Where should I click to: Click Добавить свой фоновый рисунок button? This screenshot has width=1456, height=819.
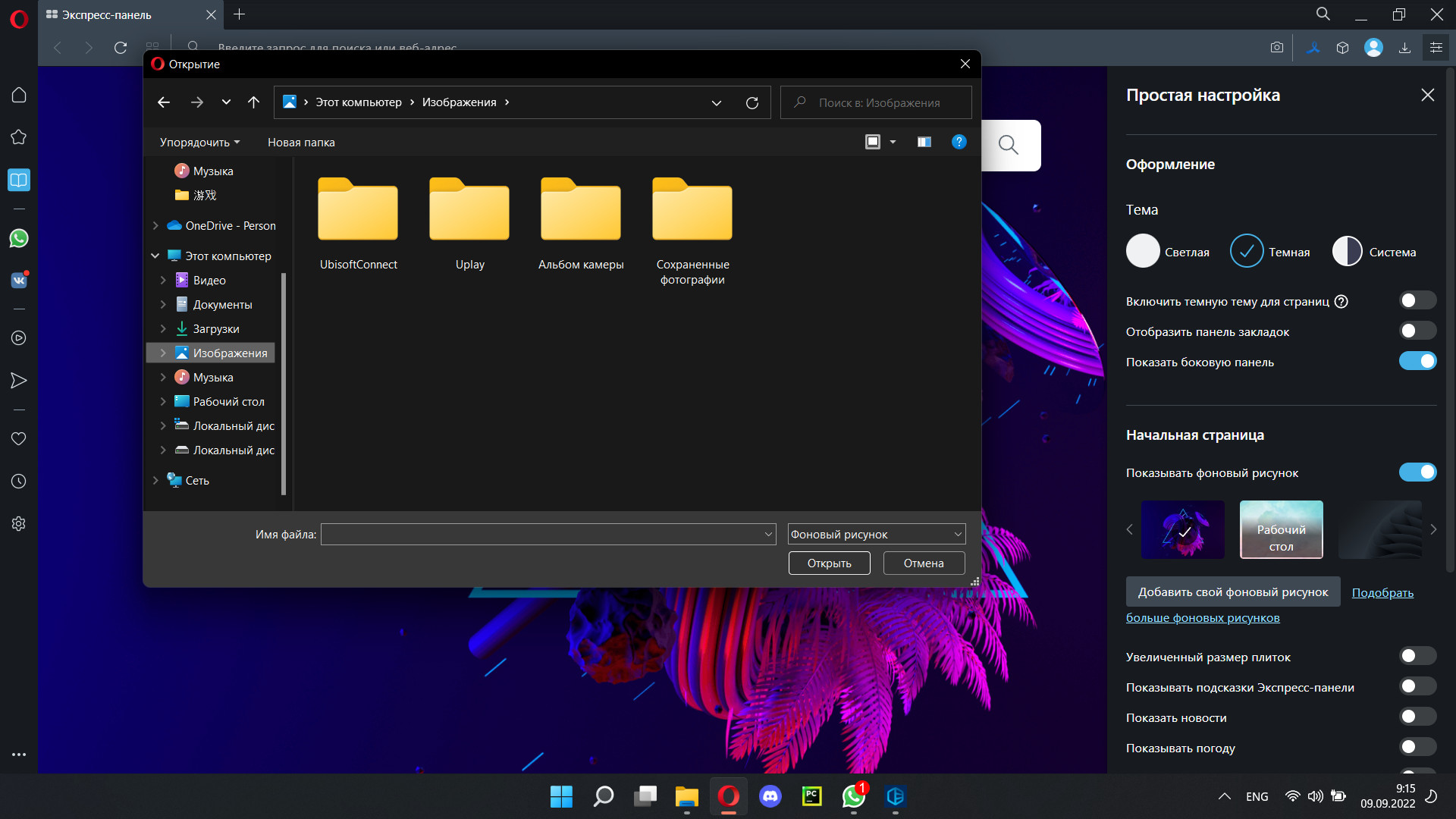click(1232, 592)
